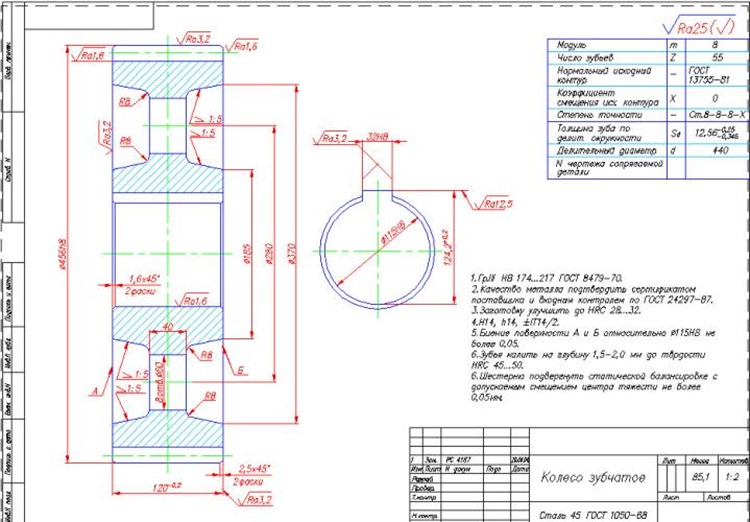The height and width of the screenshot is (522, 750).
Task: Click the ø280 diameter dimension text
Action: (268, 254)
